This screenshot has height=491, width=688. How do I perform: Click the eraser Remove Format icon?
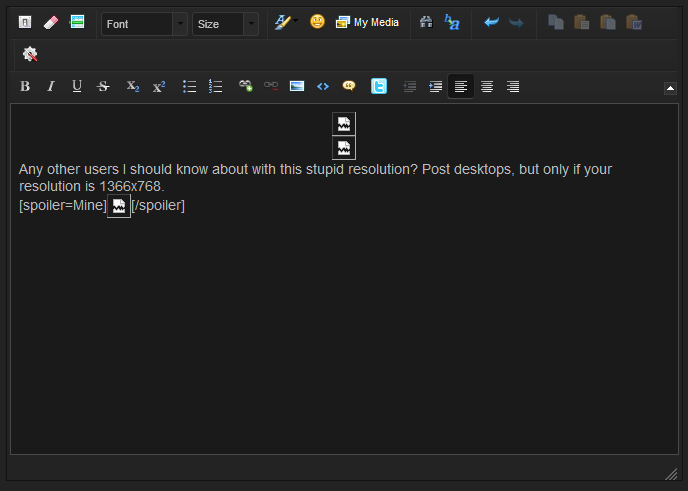[x=51, y=22]
